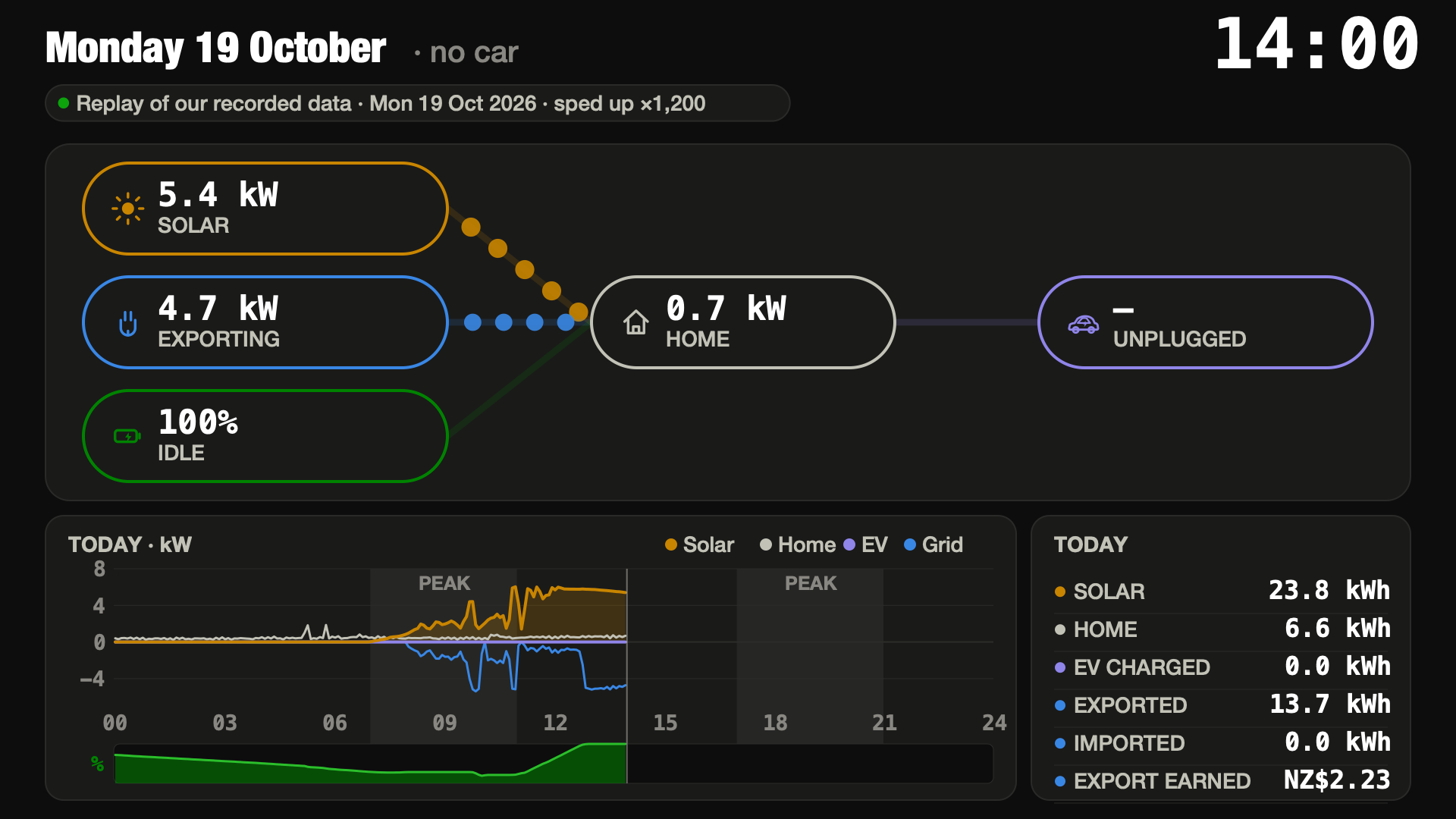The image size is (1456, 819).
Task: Toggle the Solar legend entry on chart
Action: click(699, 544)
